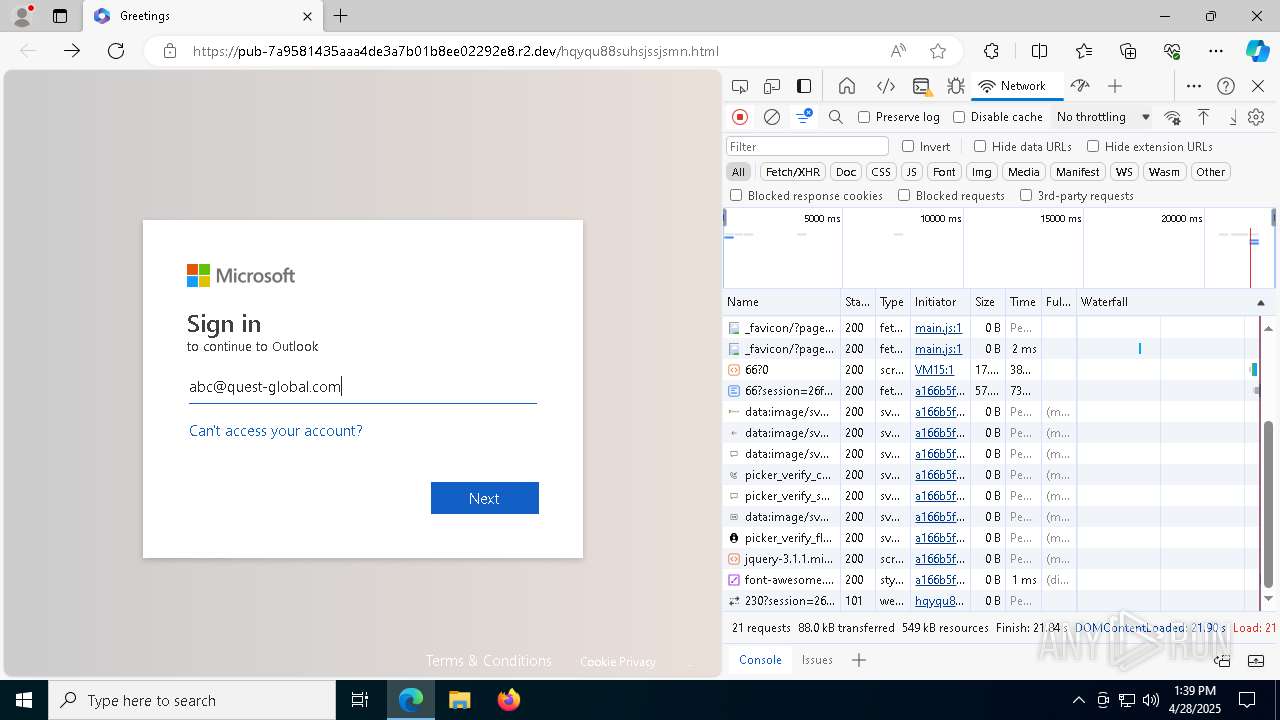Toggle Inspect element tool in DevTools
The height and width of the screenshot is (720, 1280).
[x=740, y=86]
